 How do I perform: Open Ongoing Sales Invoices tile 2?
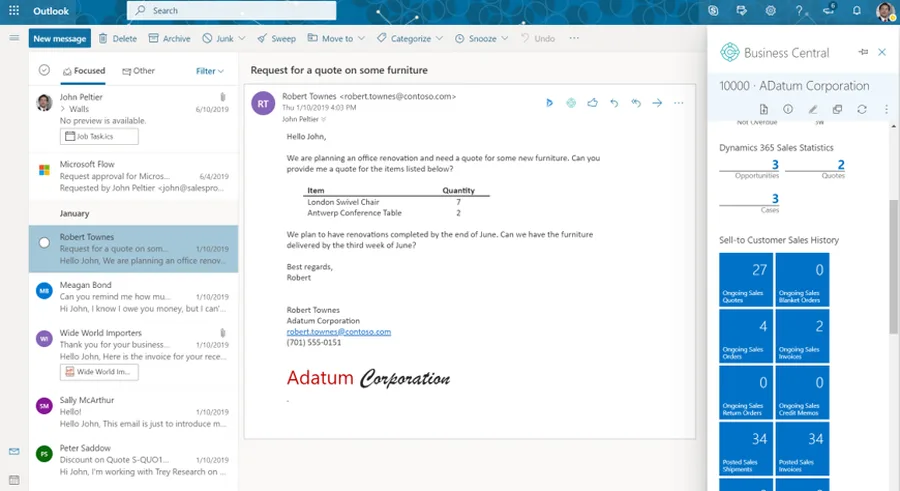pyautogui.click(x=802, y=336)
